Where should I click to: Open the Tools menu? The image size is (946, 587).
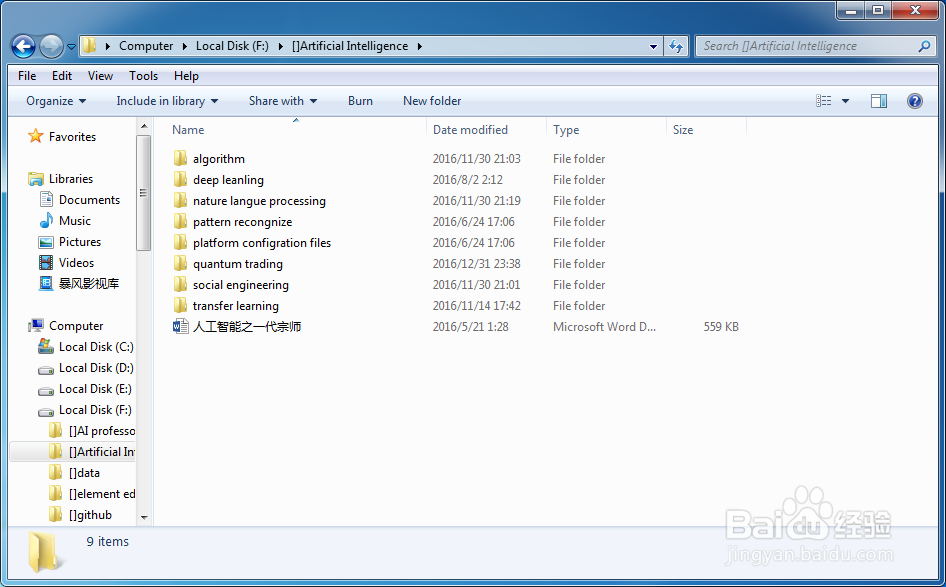tap(144, 76)
